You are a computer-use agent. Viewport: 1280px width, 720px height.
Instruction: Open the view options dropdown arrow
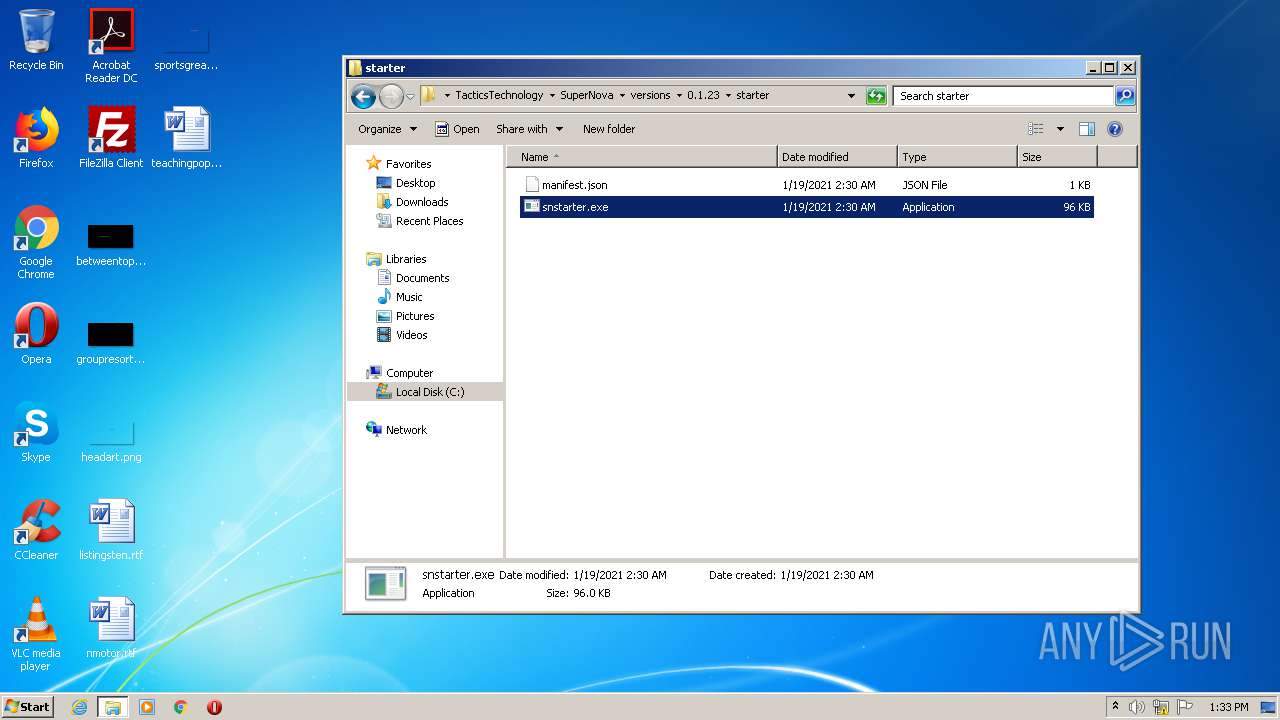pyautogui.click(x=1060, y=129)
